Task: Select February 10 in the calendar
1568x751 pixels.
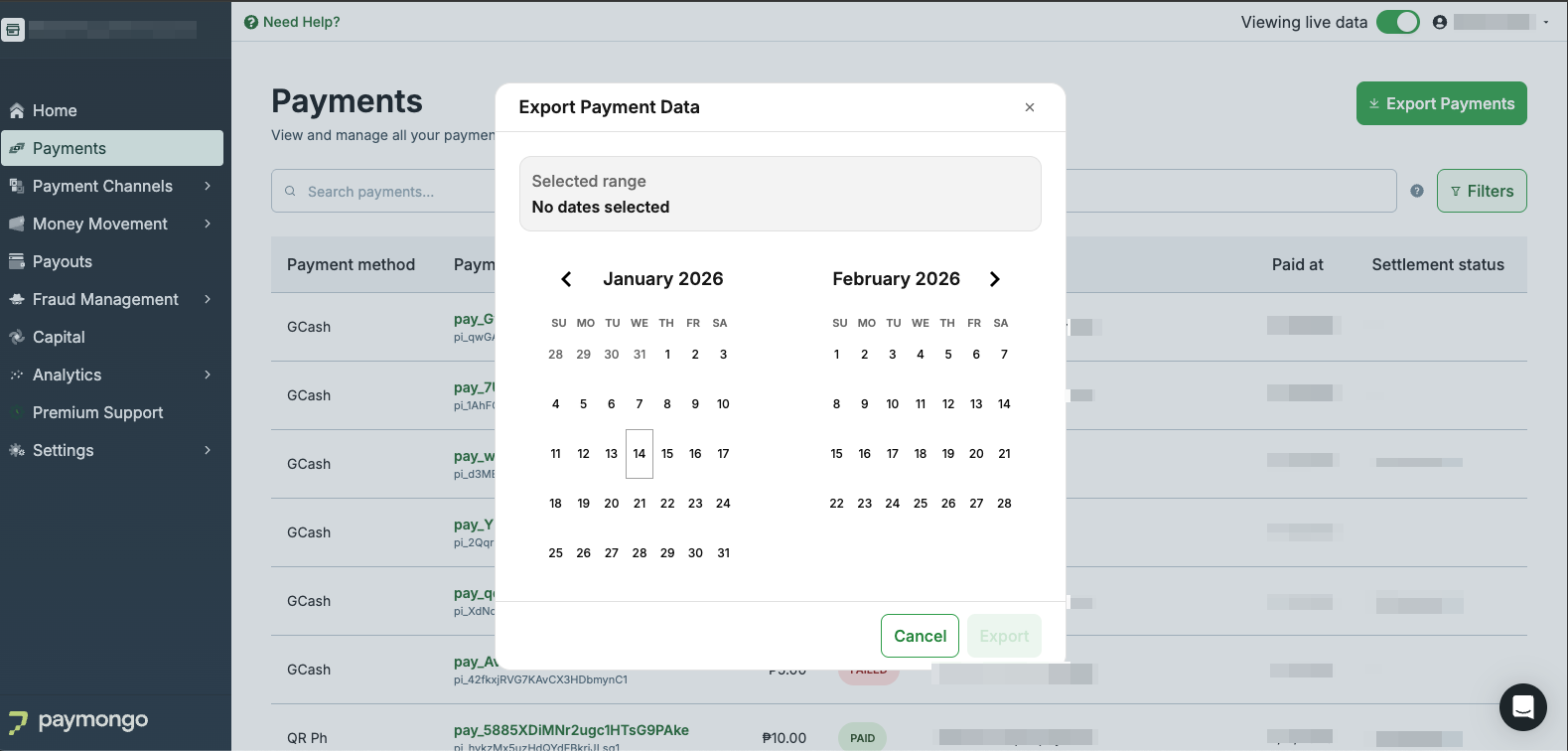Action: (x=893, y=404)
